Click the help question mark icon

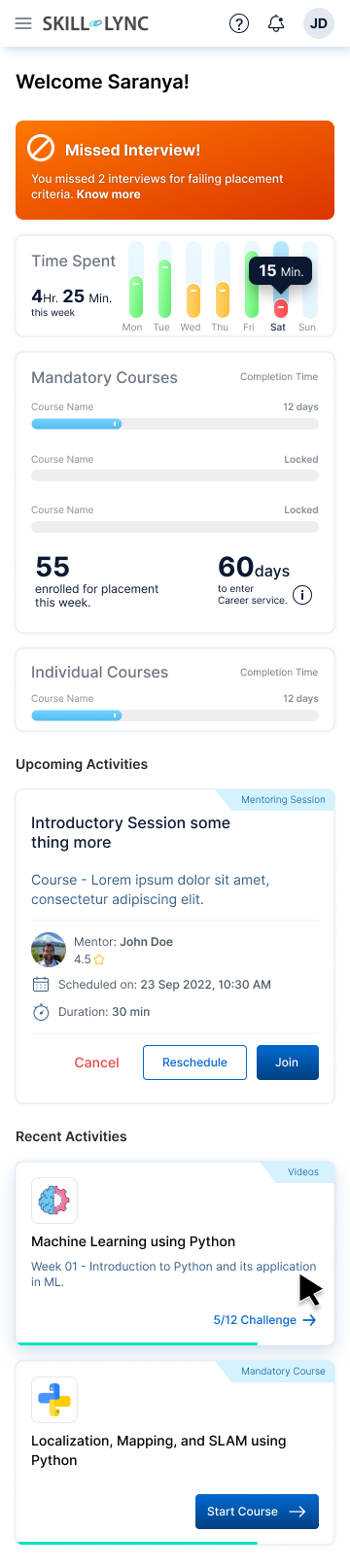(238, 23)
